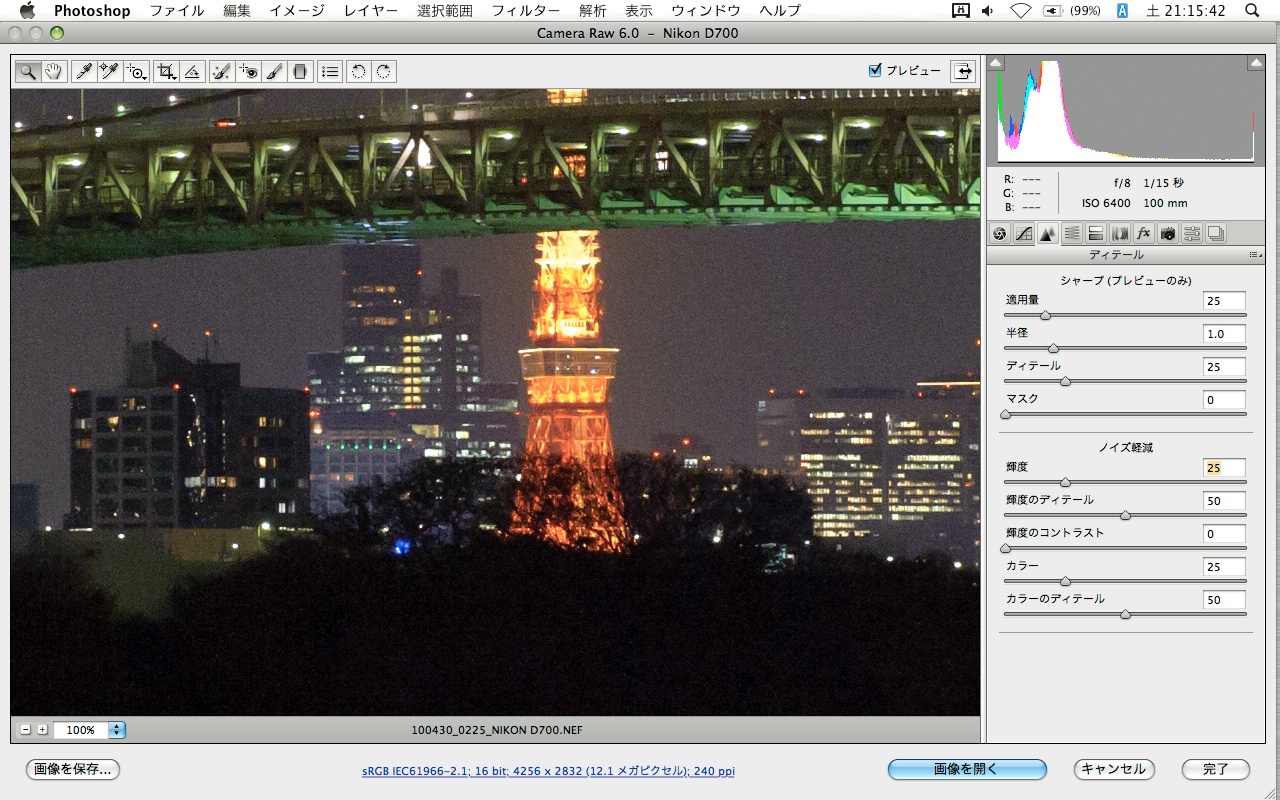This screenshot has width=1280, height=800.
Task: Pick the White Balance eyedropper tool
Action: coord(82,71)
